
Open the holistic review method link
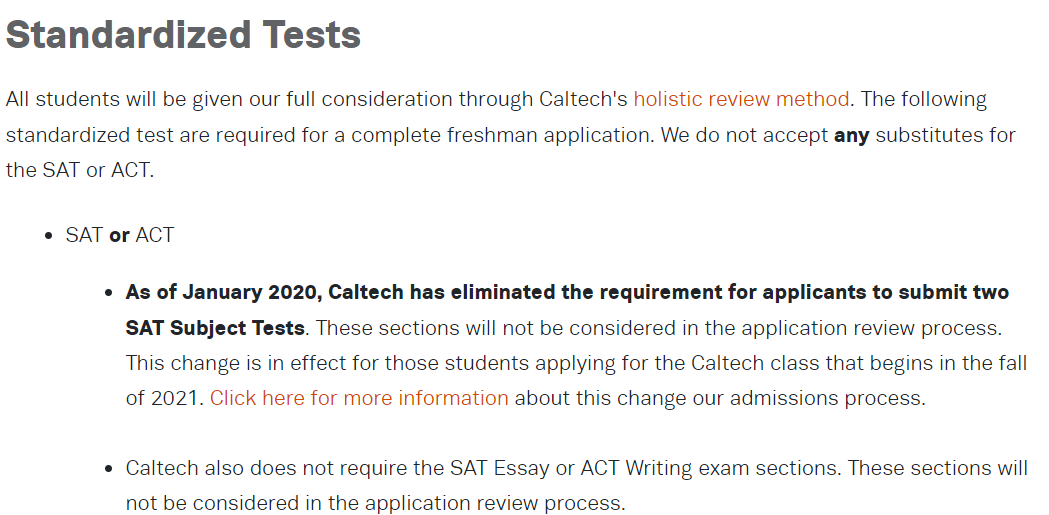click(x=741, y=99)
